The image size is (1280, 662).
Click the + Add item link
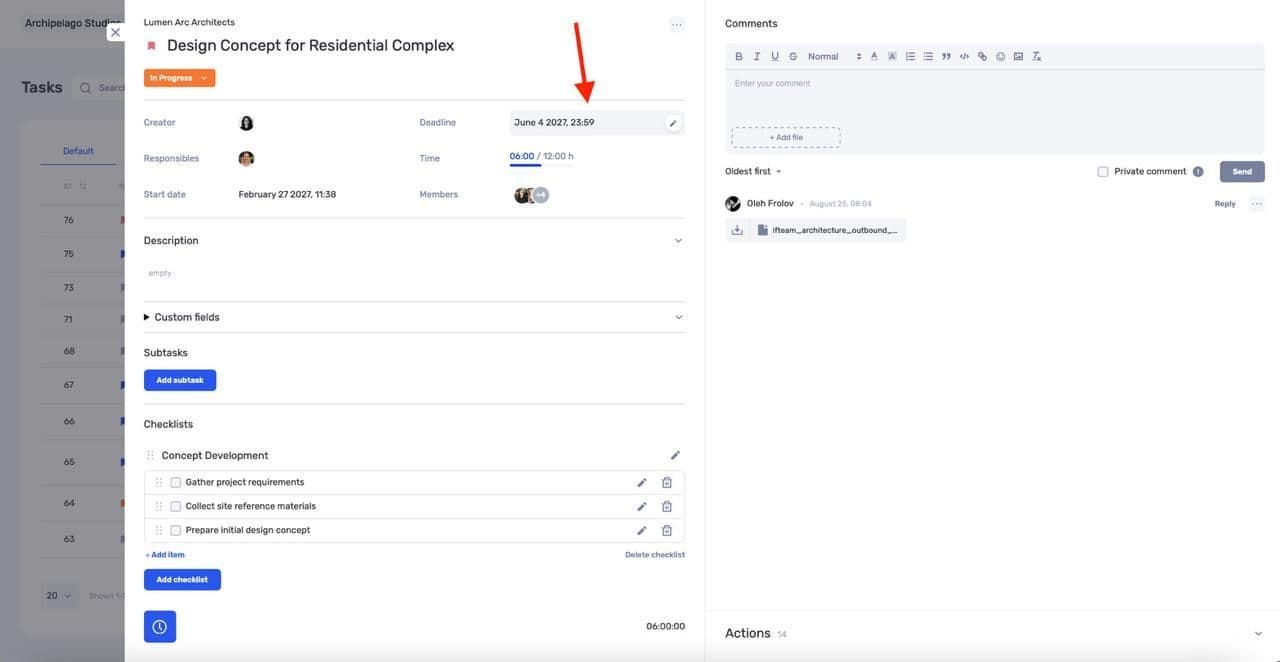click(x=165, y=555)
